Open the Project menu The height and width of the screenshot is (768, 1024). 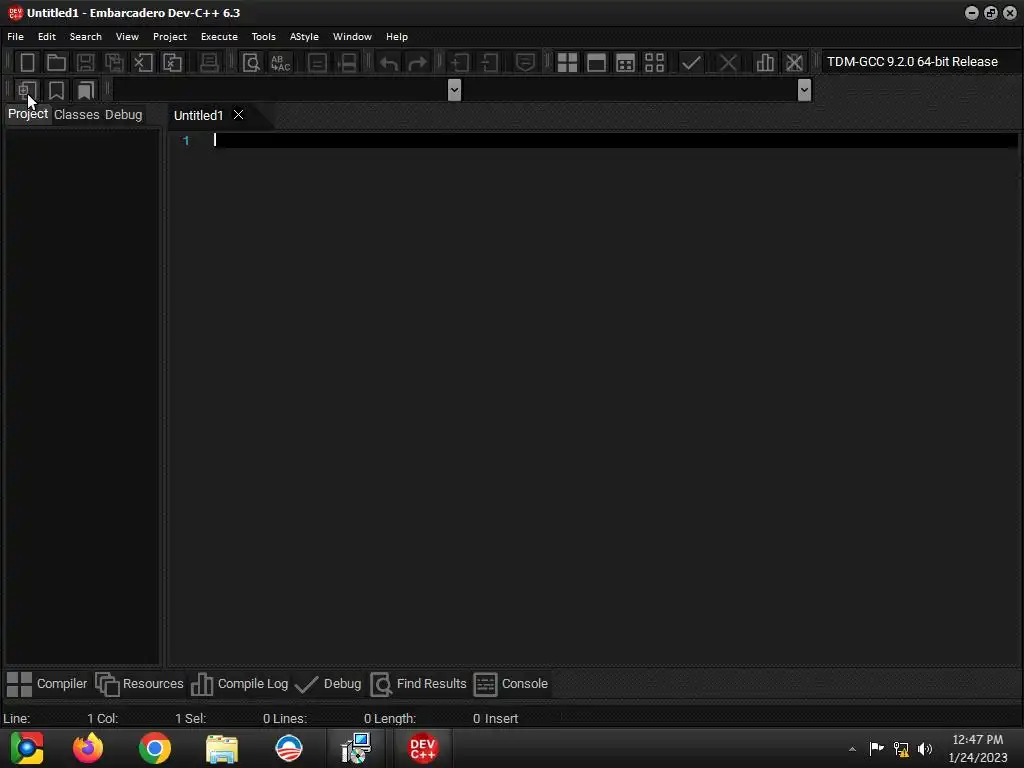pos(170,37)
